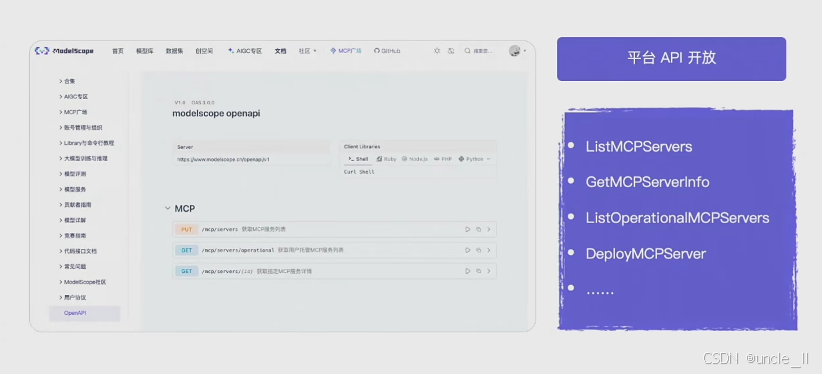Expand the /mcp/servers/{id} row chevron
The height and width of the screenshot is (374, 822).
[x=489, y=271]
